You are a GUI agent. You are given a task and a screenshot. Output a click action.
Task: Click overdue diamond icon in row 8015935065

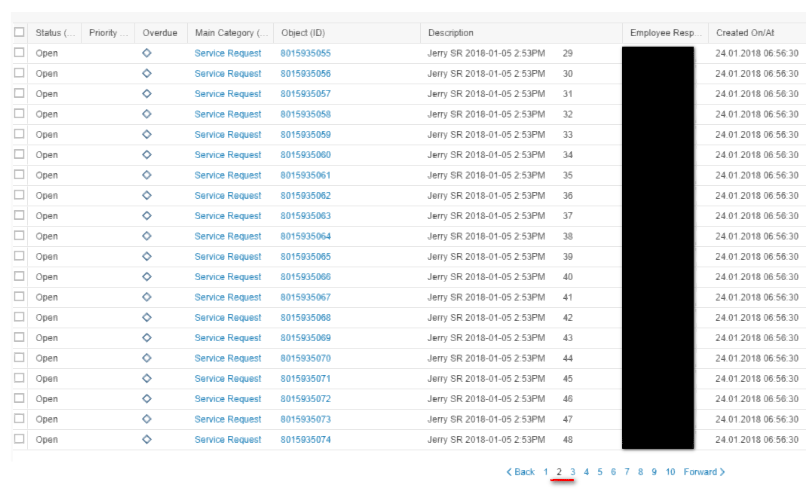pyautogui.click(x=147, y=256)
